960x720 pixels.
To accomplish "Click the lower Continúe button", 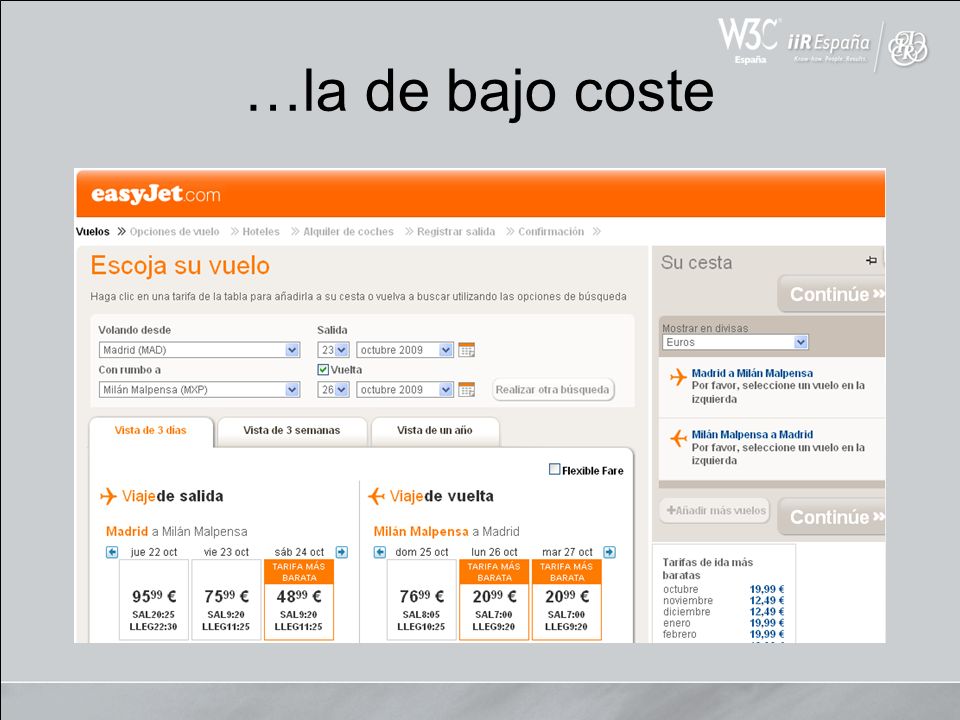I will pyautogui.click(x=832, y=517).
